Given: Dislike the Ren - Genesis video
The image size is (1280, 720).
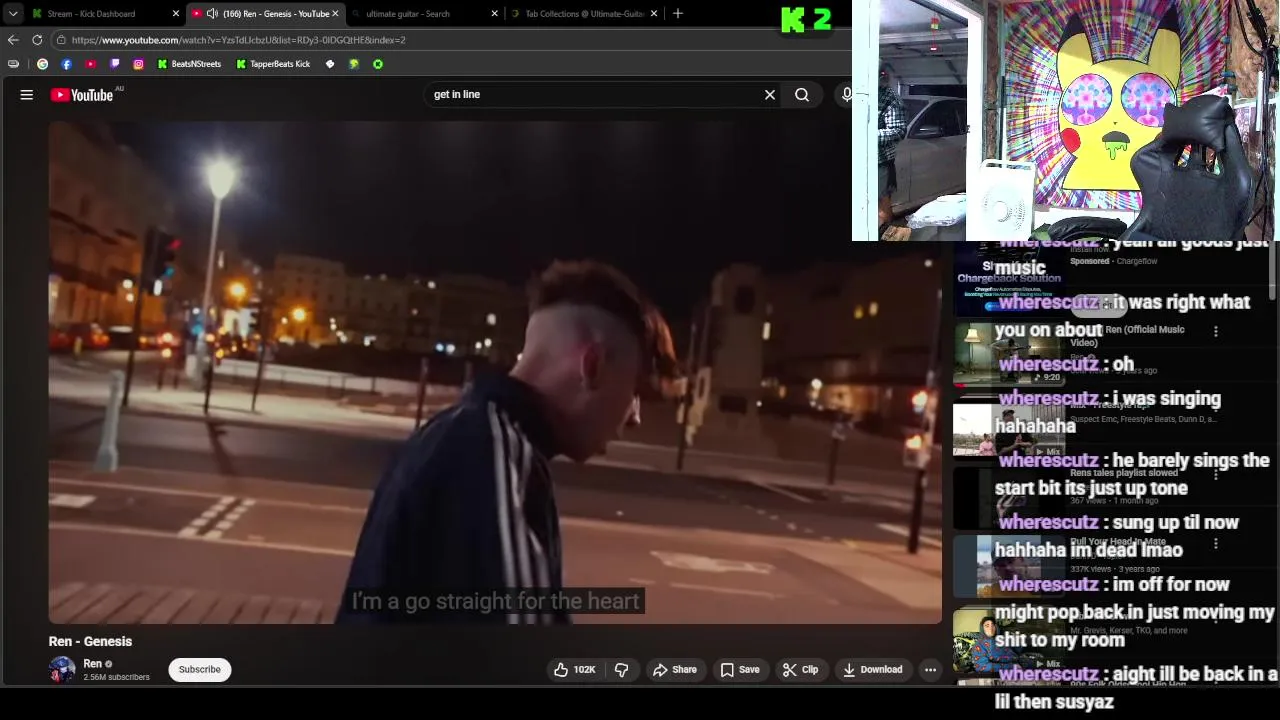Looking at the screenshot, I should [621, 670].
